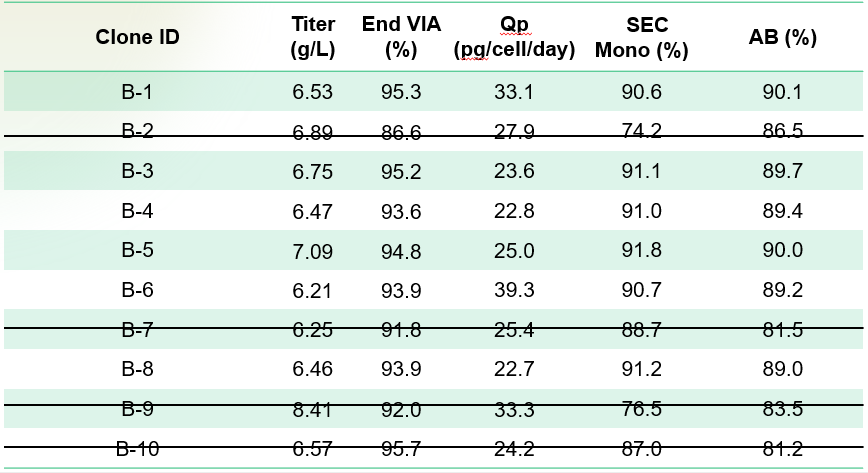Screen dimensions: 868x473
Task: Select the 7.09 titer cell in row B-5
Action: (312, 250)
